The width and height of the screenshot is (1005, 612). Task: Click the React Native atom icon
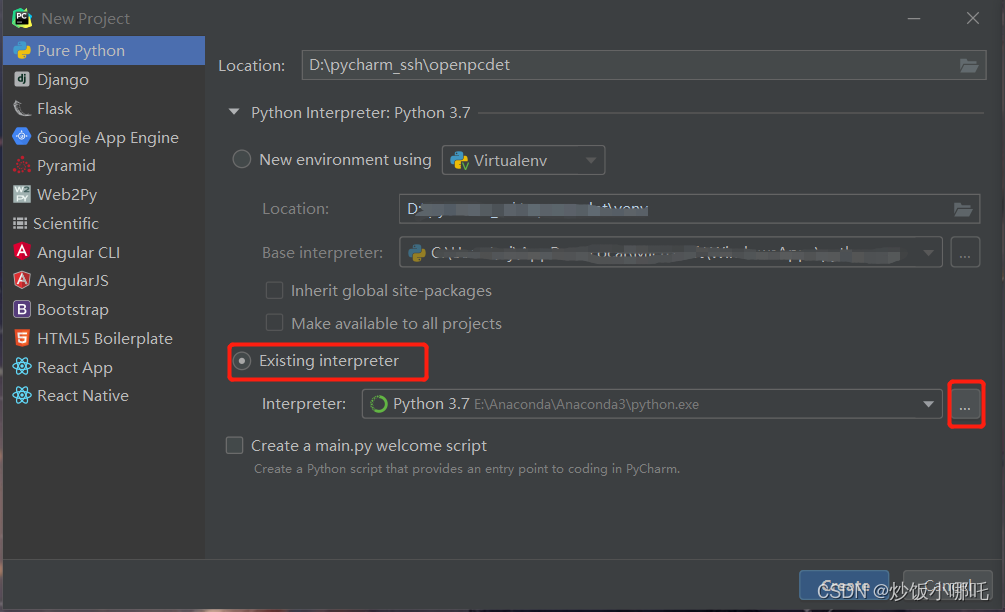click(x=22, y=395)
